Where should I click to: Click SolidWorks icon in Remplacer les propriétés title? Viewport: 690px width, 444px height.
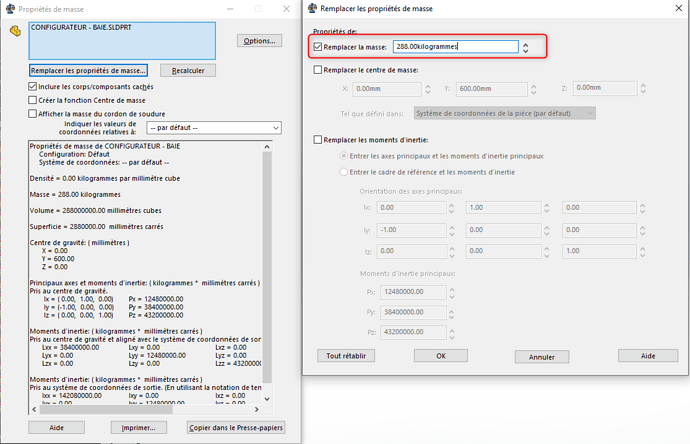point(312,8)
